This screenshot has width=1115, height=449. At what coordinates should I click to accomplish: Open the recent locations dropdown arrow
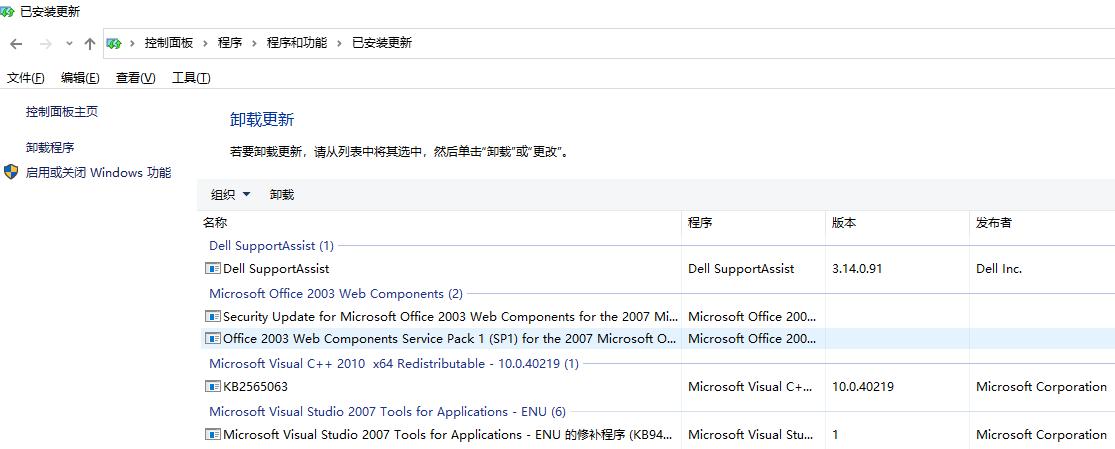tap(69, 43)
